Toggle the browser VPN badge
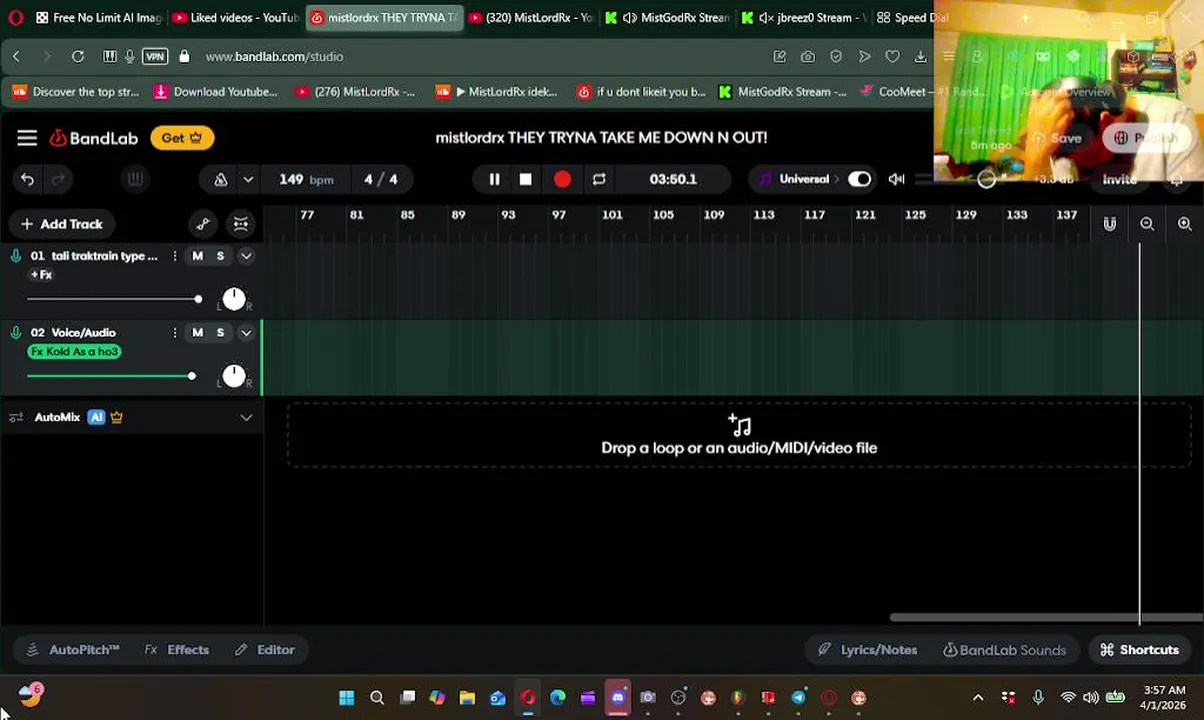Image resolution: width=1204 pixels, height=720 pixels. point(155,57)
